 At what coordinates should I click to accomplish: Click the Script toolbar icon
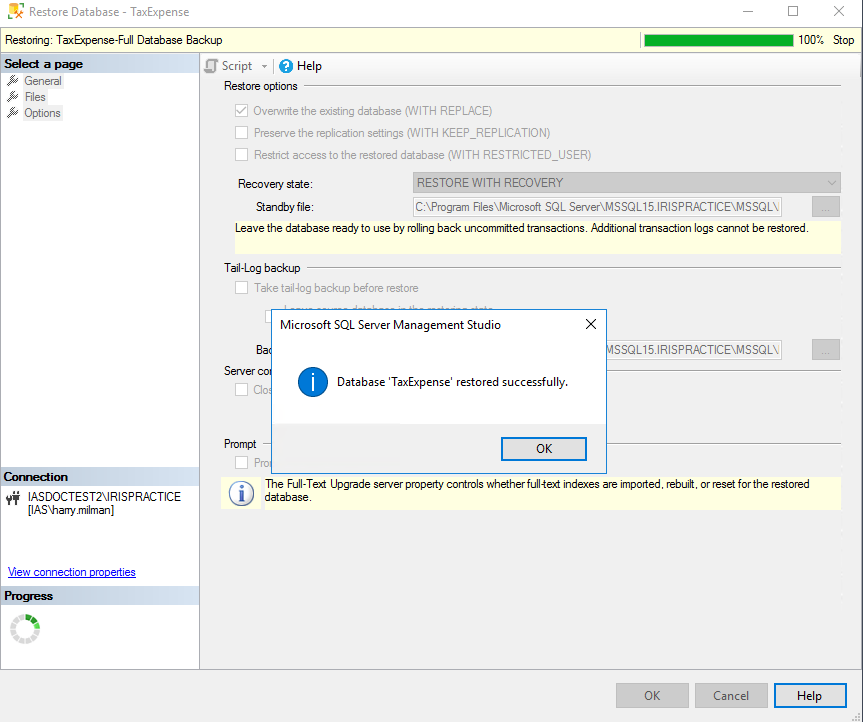211,66
